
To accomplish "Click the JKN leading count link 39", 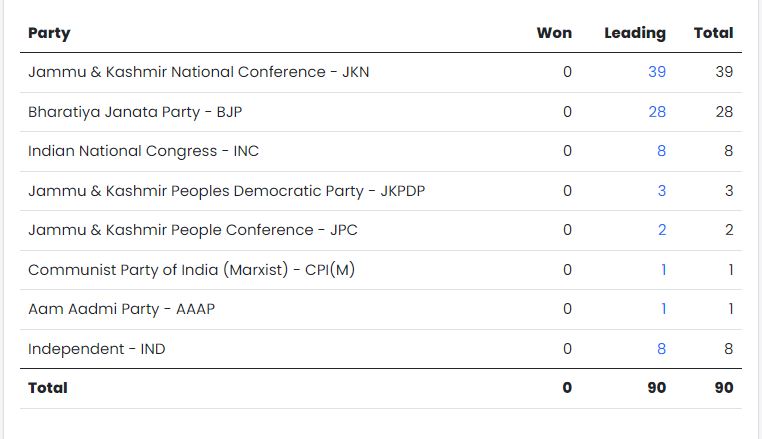I will click(x=656, y=72).
